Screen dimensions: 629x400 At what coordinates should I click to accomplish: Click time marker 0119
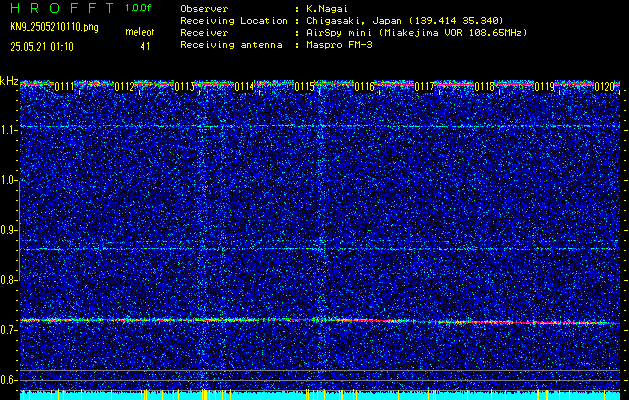click(544, 87)
